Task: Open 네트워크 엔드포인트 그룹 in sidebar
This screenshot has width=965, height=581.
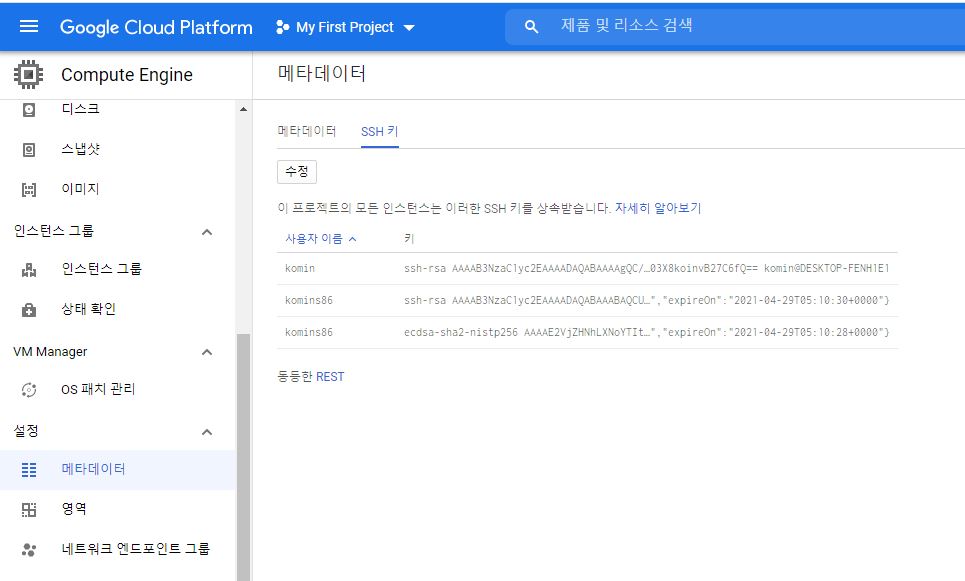Action: [135, 548]
